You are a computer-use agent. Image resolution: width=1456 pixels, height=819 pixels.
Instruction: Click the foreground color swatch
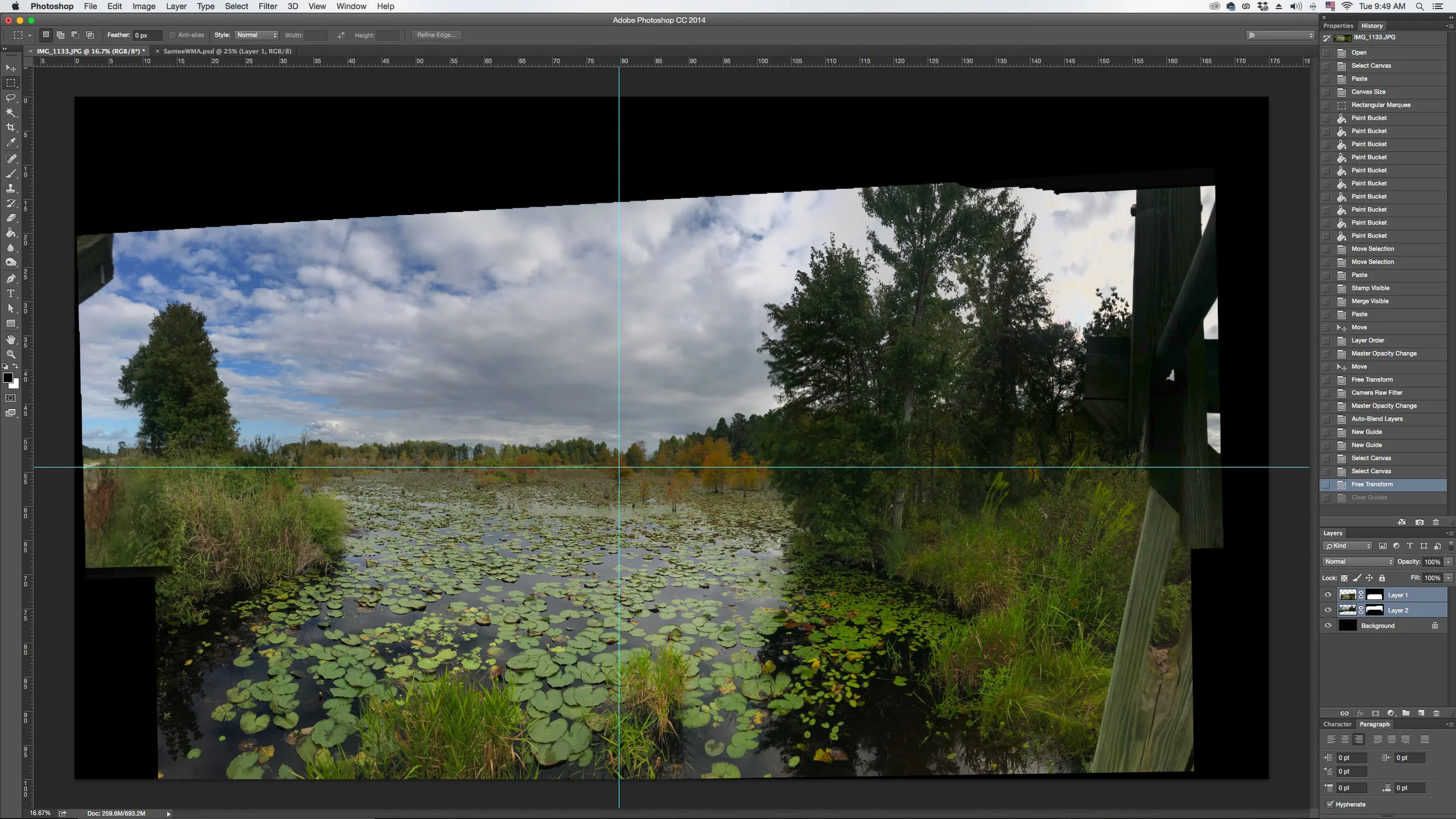(x=8, y=378)
